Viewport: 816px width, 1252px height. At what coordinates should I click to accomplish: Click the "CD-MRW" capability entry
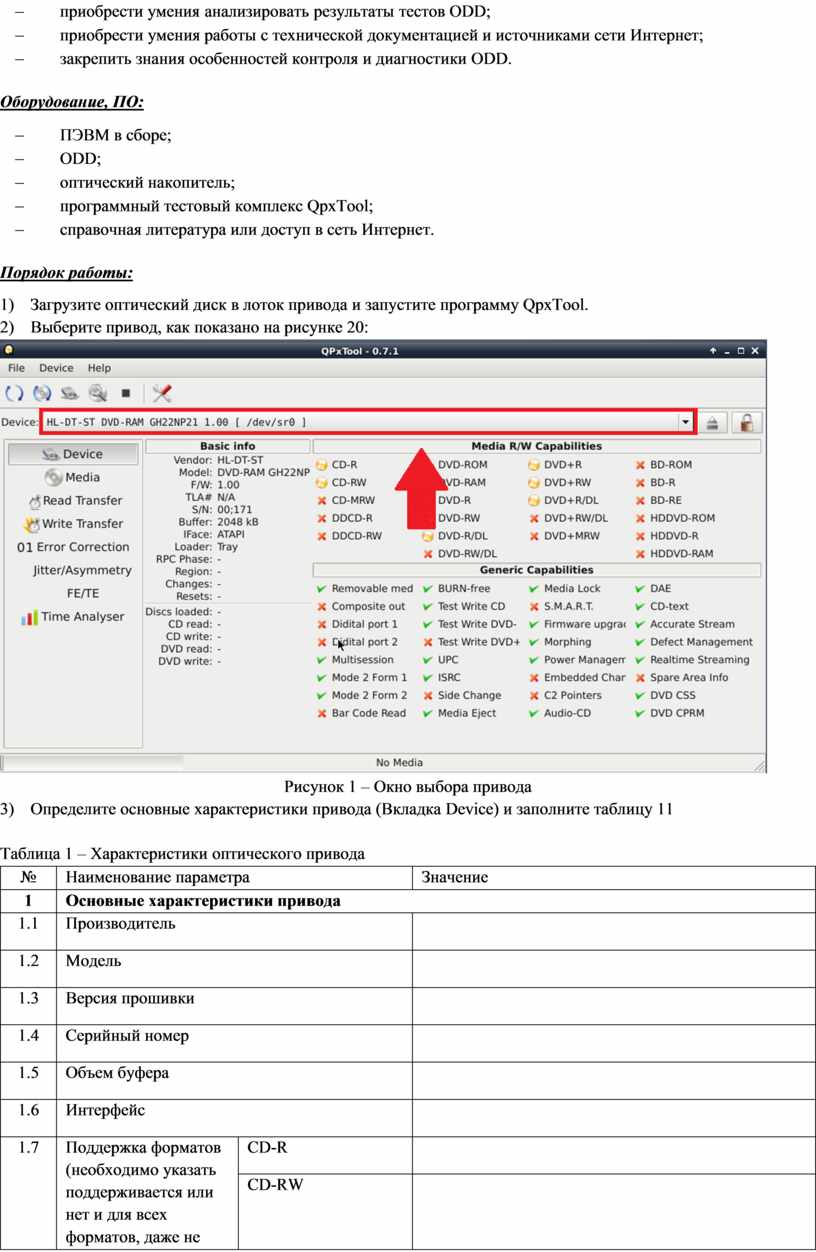(347, 500)
